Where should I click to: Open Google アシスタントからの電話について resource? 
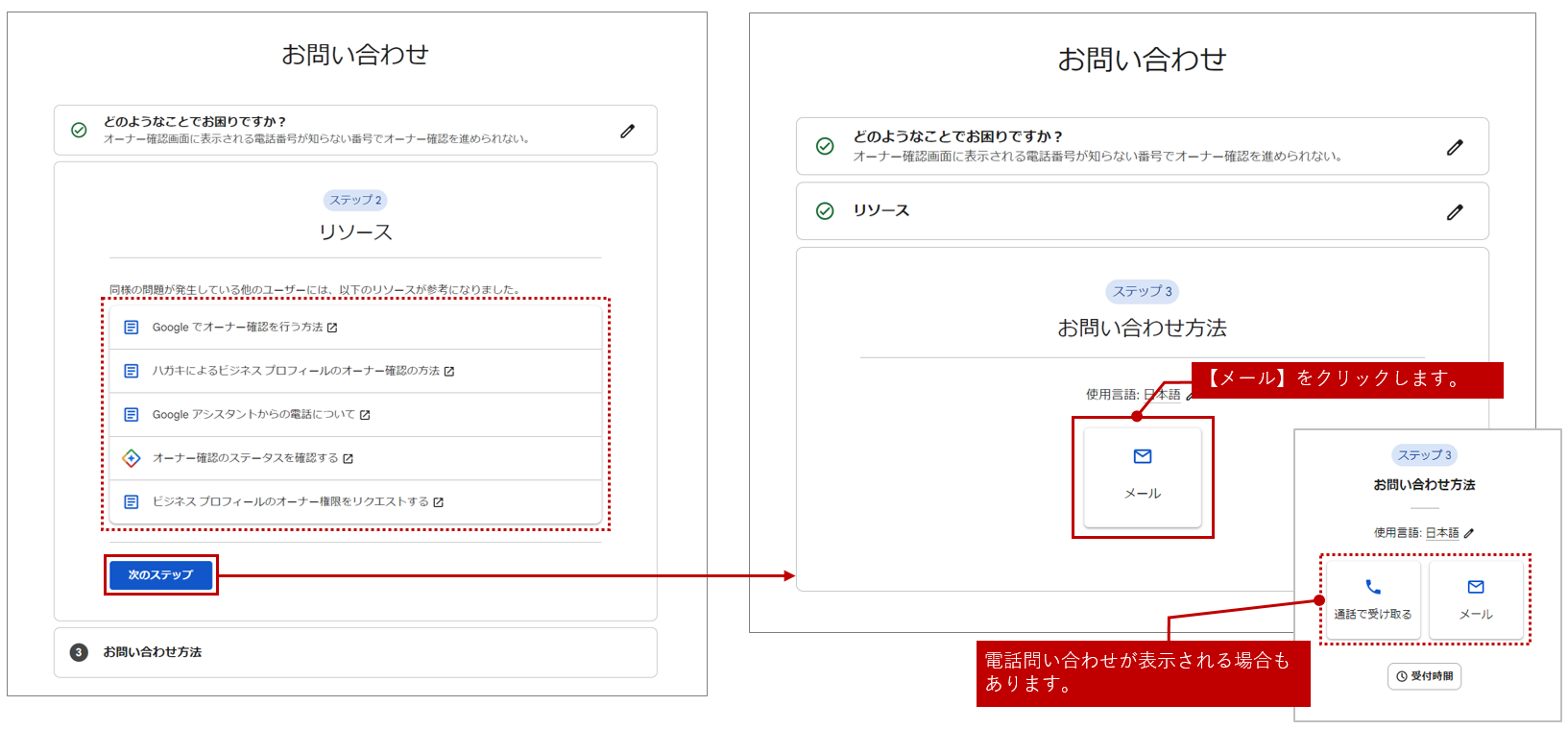(x=253, y=415)
